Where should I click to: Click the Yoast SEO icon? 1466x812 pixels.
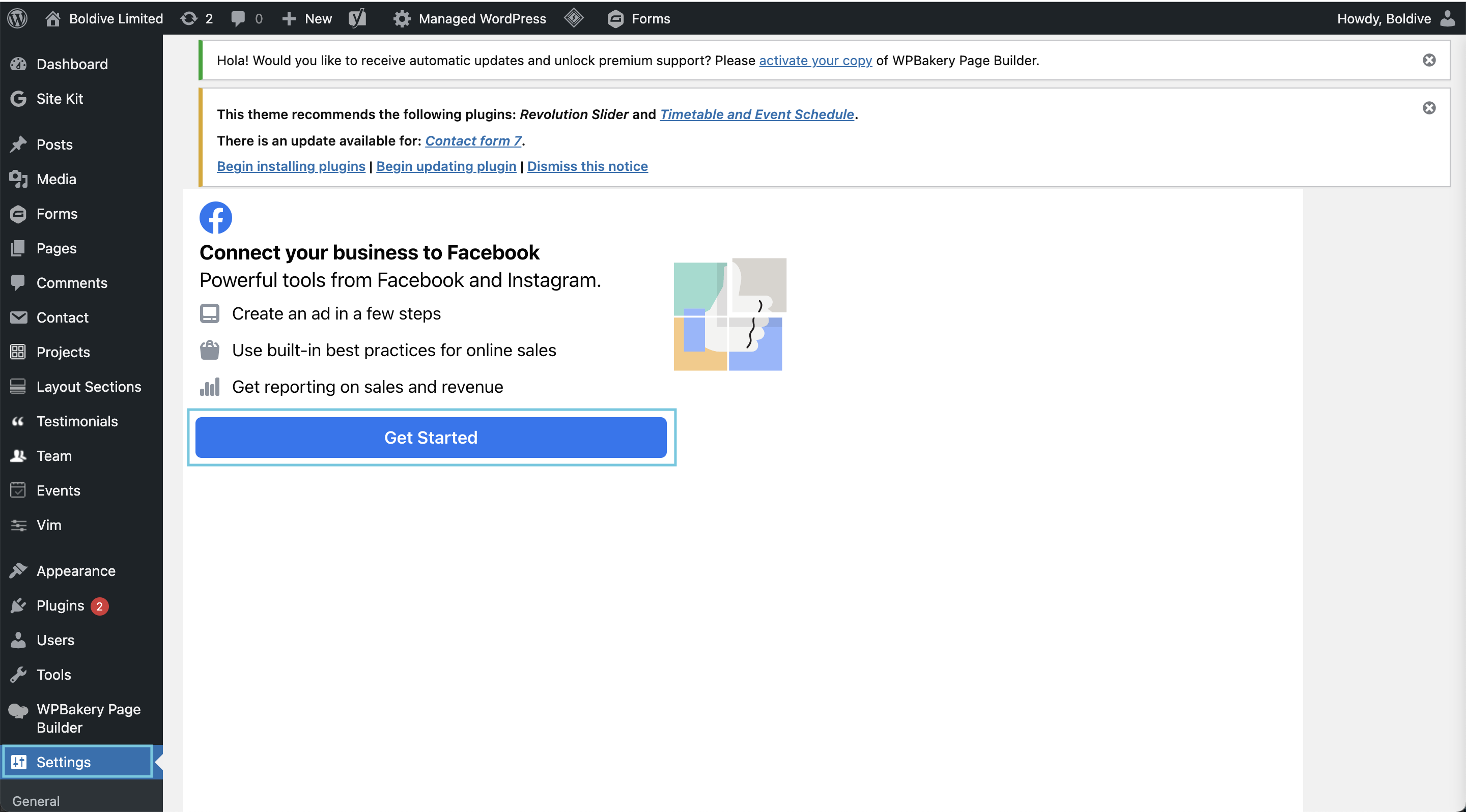[x=357, y=18]
